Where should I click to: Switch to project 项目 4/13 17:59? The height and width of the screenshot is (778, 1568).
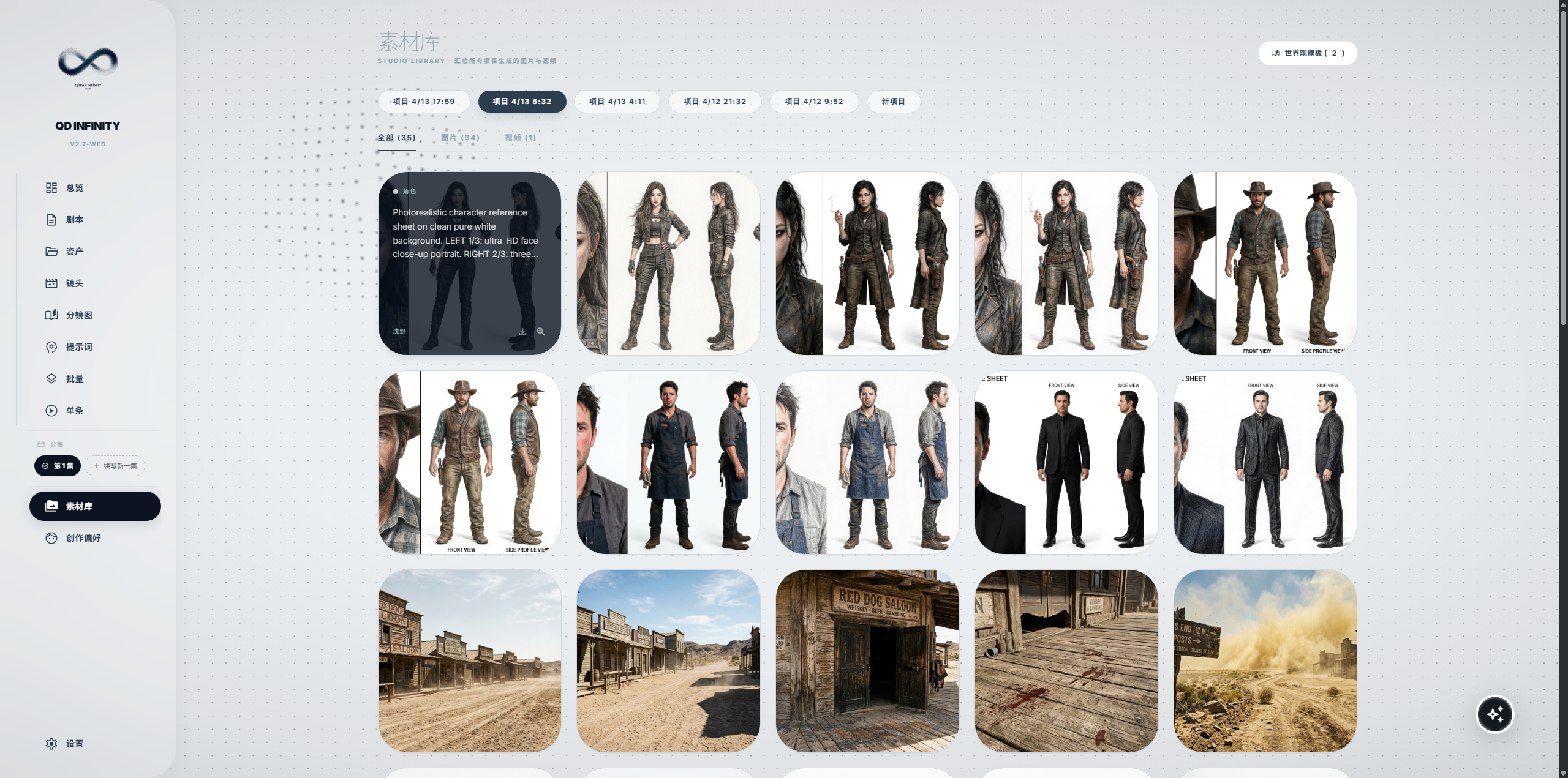tap(424, 102)
